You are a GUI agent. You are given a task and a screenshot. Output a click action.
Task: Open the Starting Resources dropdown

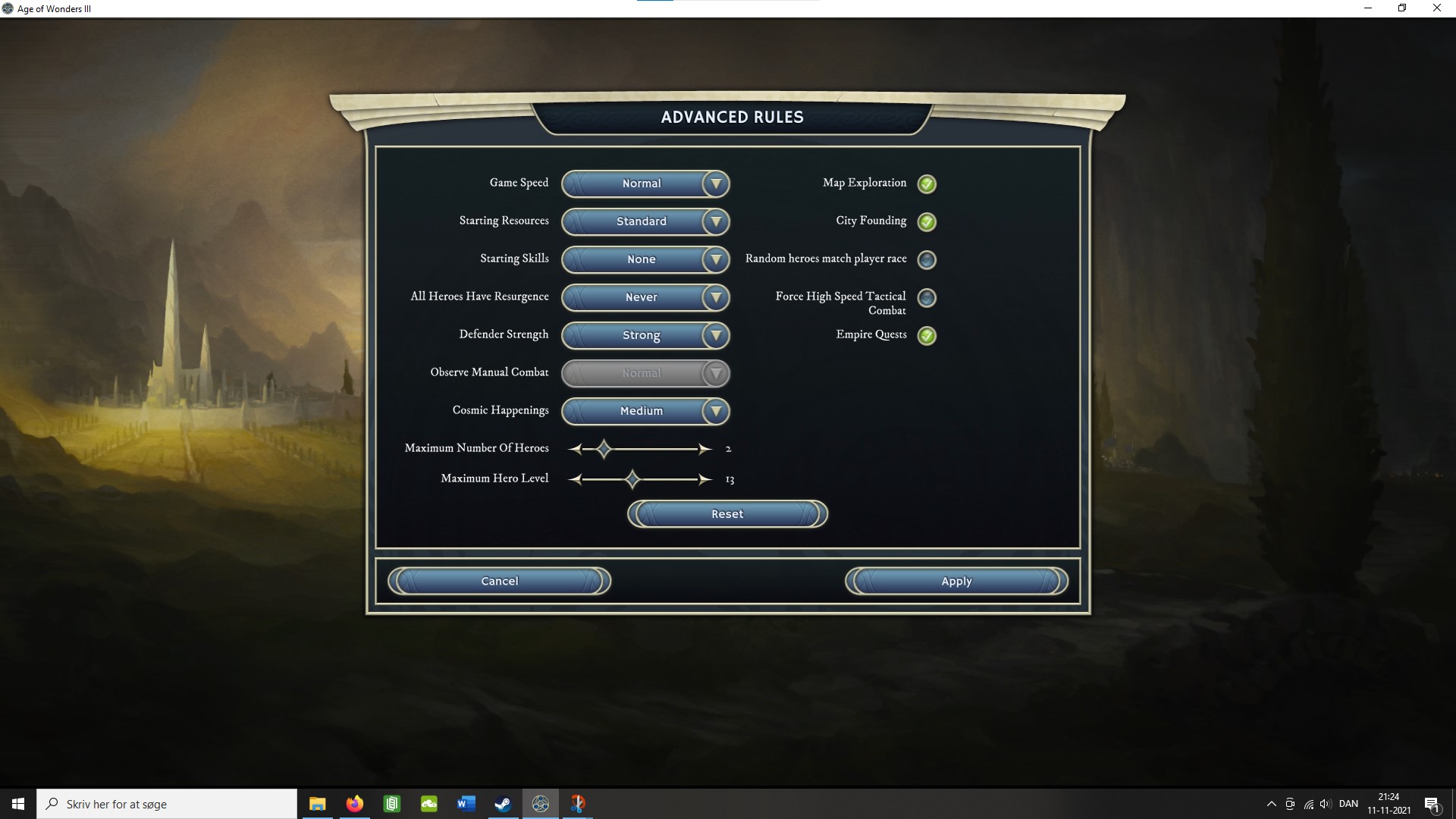point(645,221)
